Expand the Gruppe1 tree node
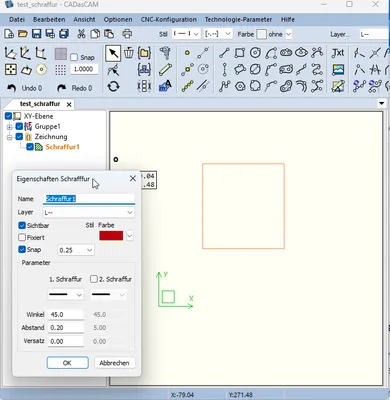 [10, 127]
